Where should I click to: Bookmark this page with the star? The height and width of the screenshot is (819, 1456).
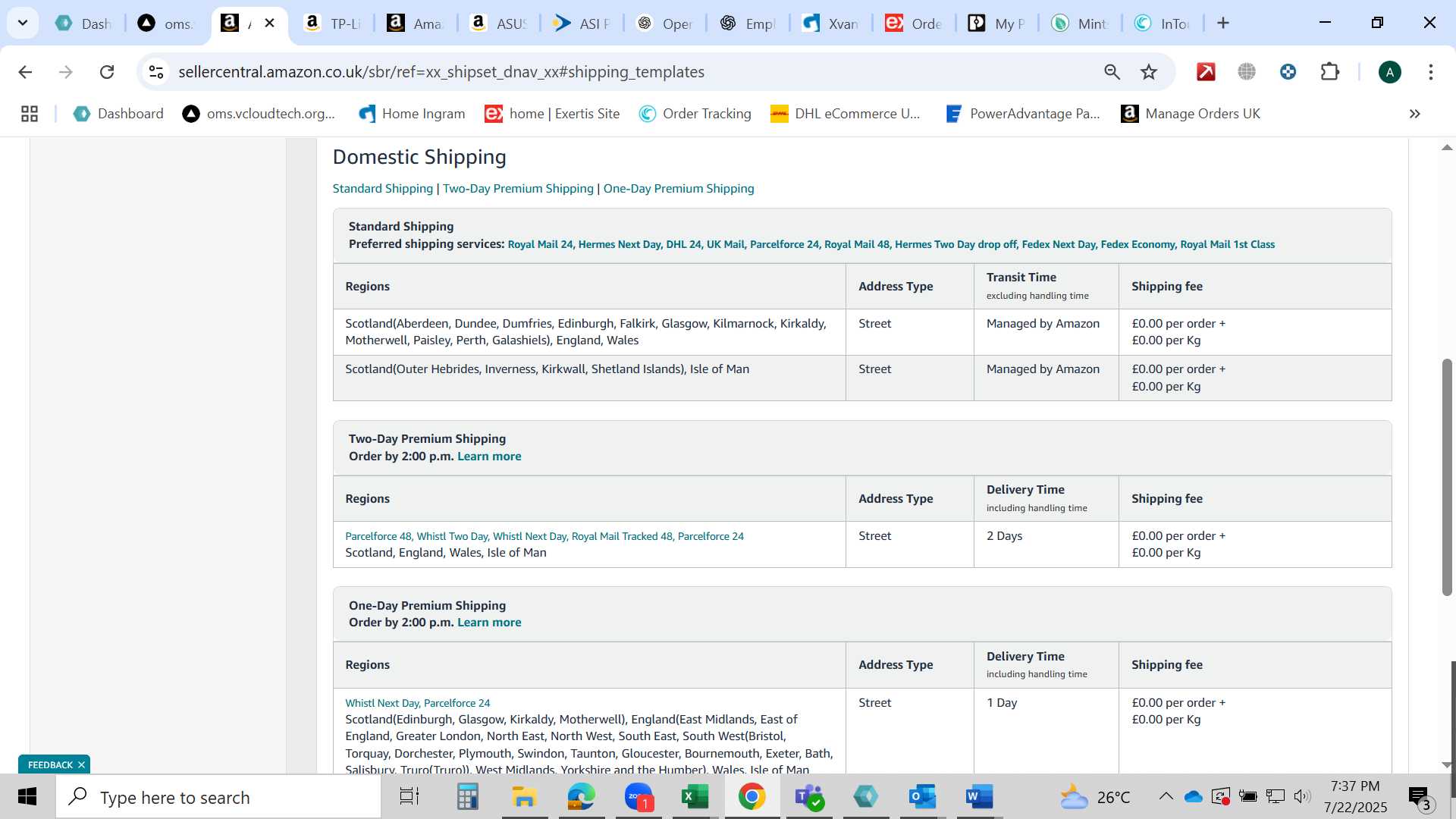pos(1149,72)
